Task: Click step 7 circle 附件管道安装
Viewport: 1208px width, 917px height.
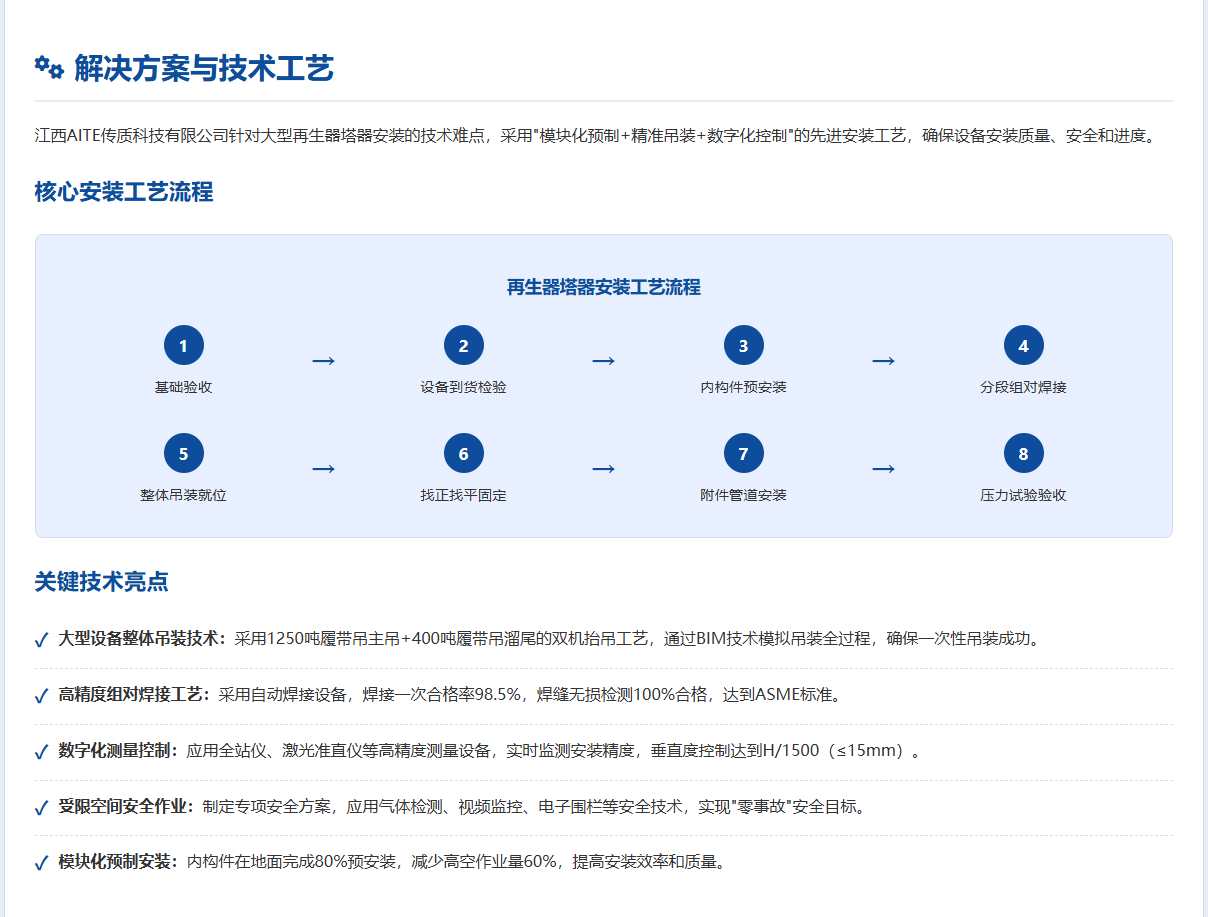Action: (743, 454)
